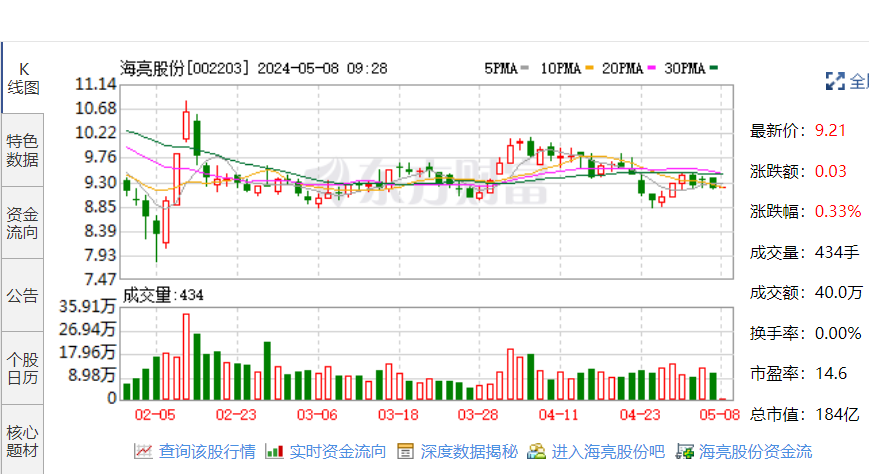This screenshot has width=869, height=474.
Task: Switch to the 特色数据 tab
Action: 23,150
